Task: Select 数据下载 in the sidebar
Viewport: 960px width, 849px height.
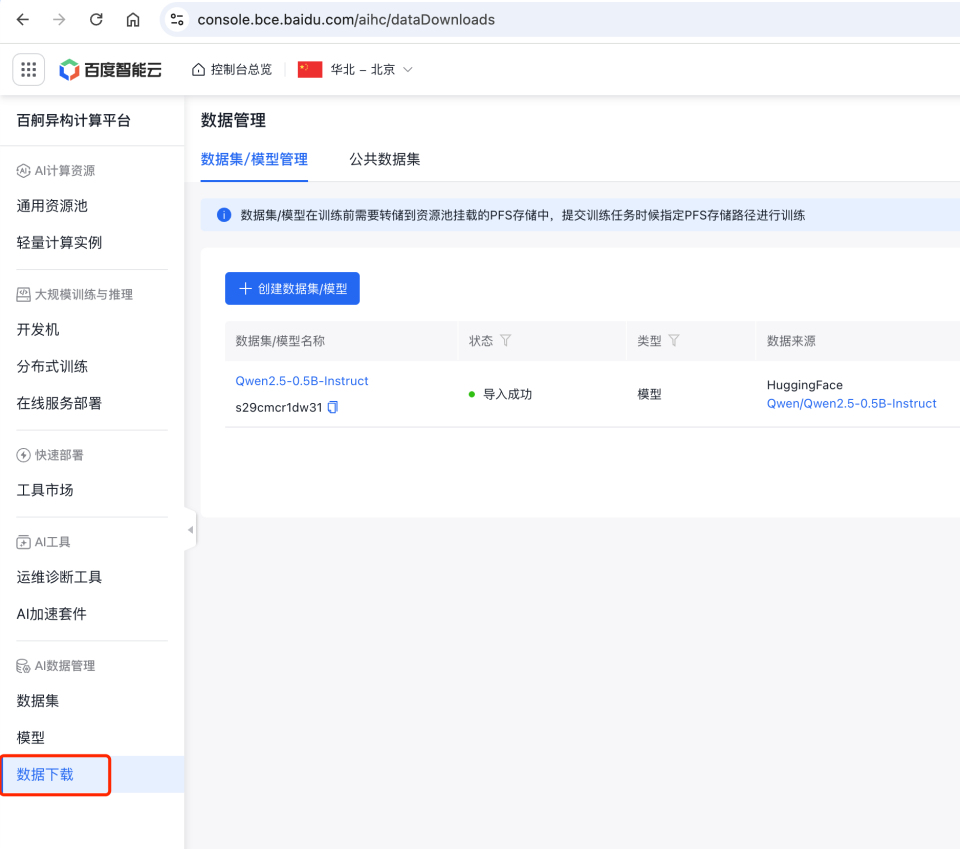Action: click(x=92, y=774)
